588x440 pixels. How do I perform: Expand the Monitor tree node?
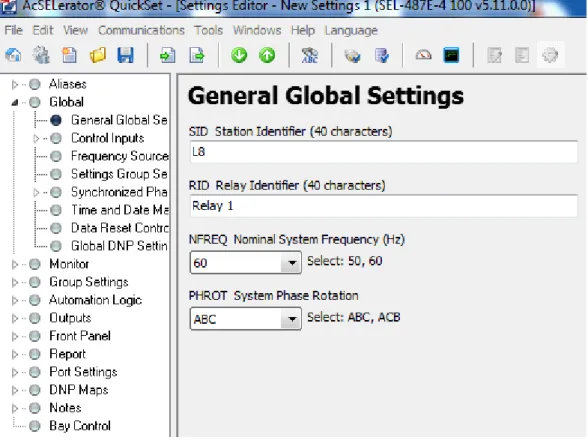15,265
